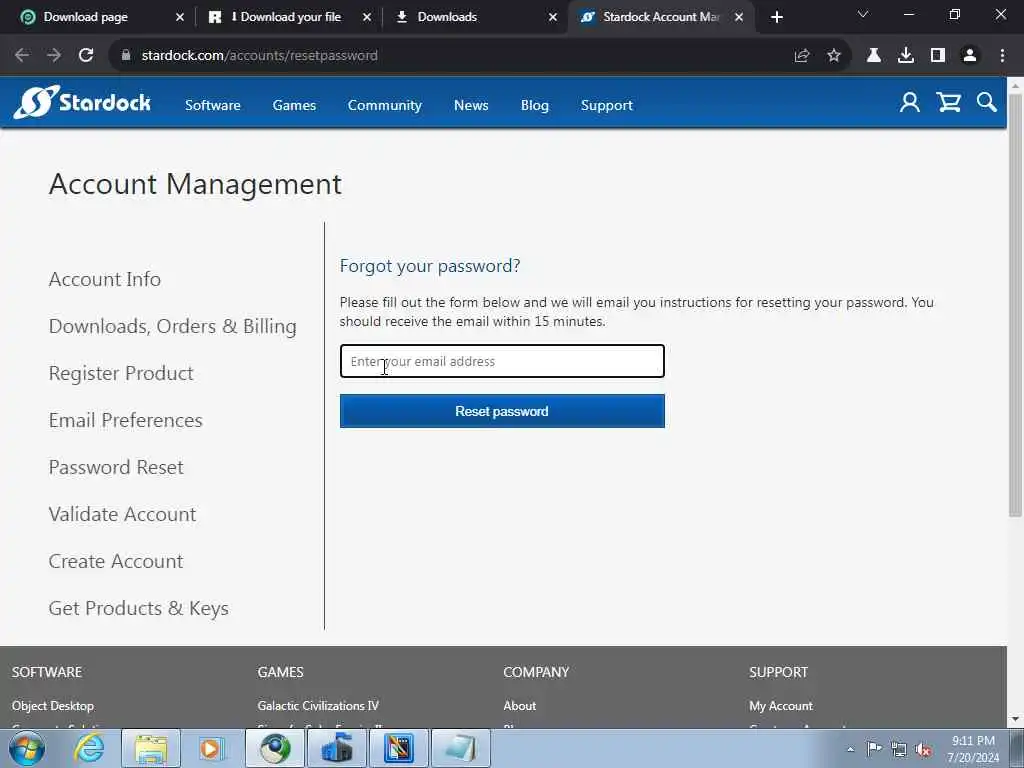The image size is (1024, 768).
Task: Close the Download page tab
Action: [180, 17]
